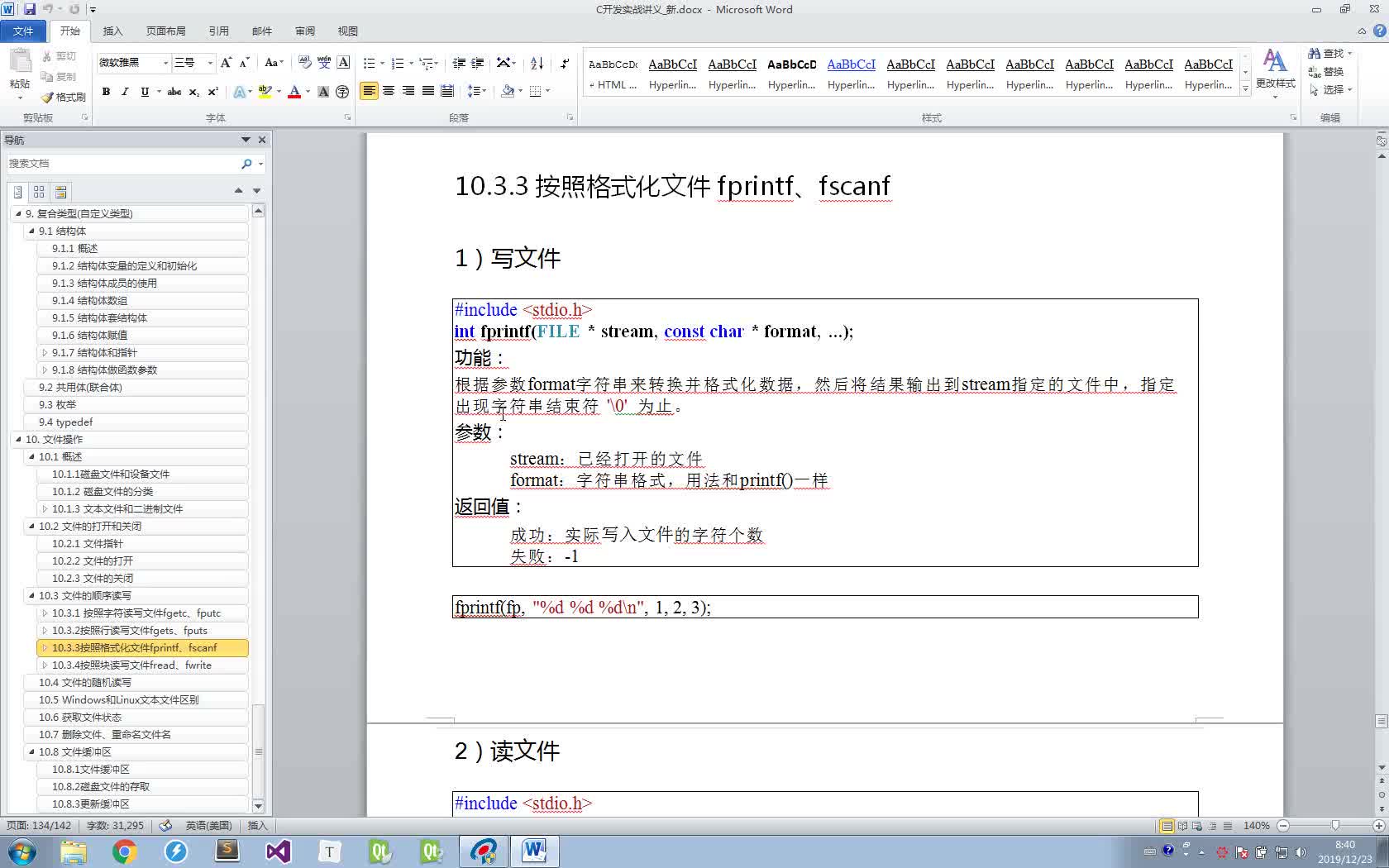Switch to the 插入 (Insert) ribbon tab
The image size is (1389, 868).
112,31
